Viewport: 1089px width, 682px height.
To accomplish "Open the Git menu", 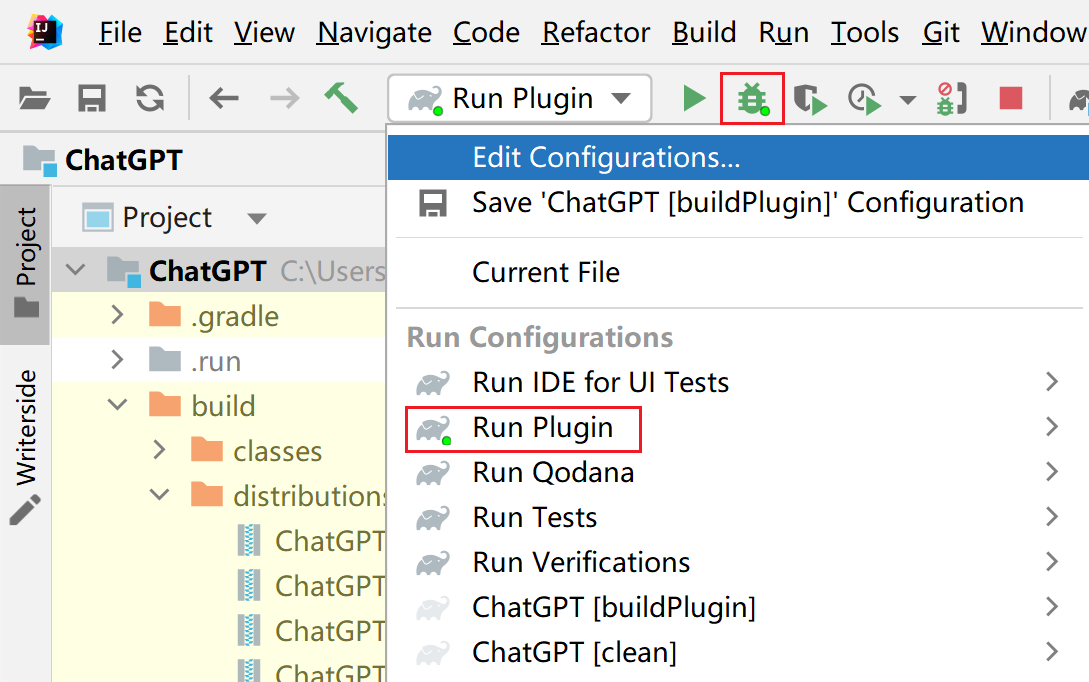I will tap(941, 33).
